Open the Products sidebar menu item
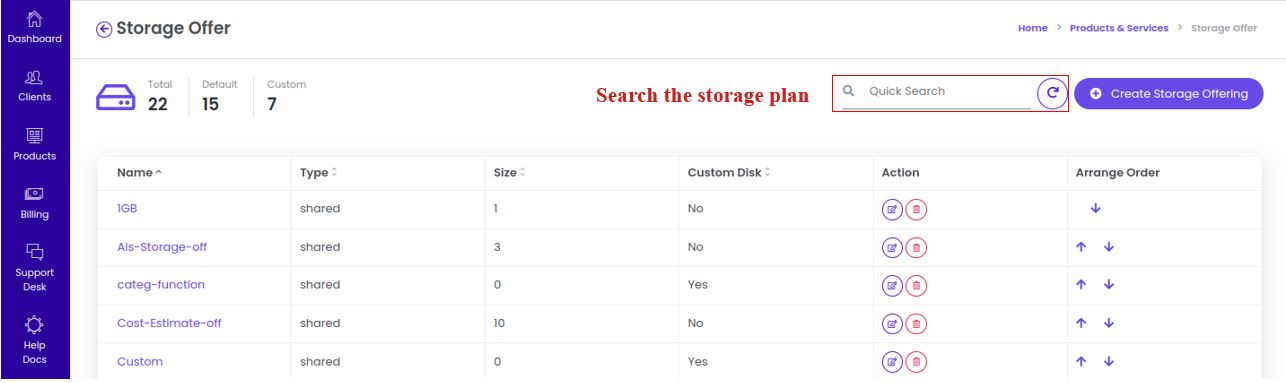1286x383 pixels. pyautogui.click(x=35, y=145)
